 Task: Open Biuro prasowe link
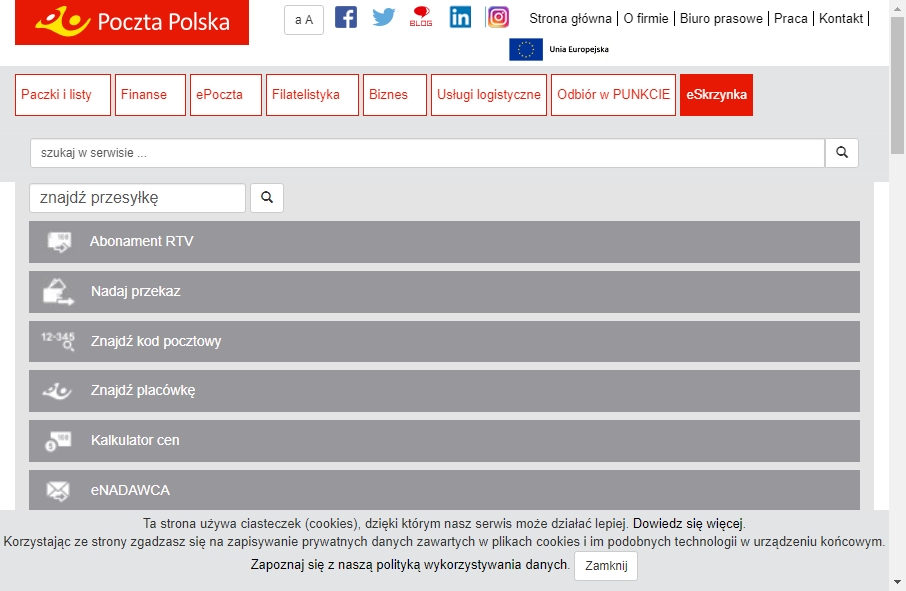(x=721, y=18)
